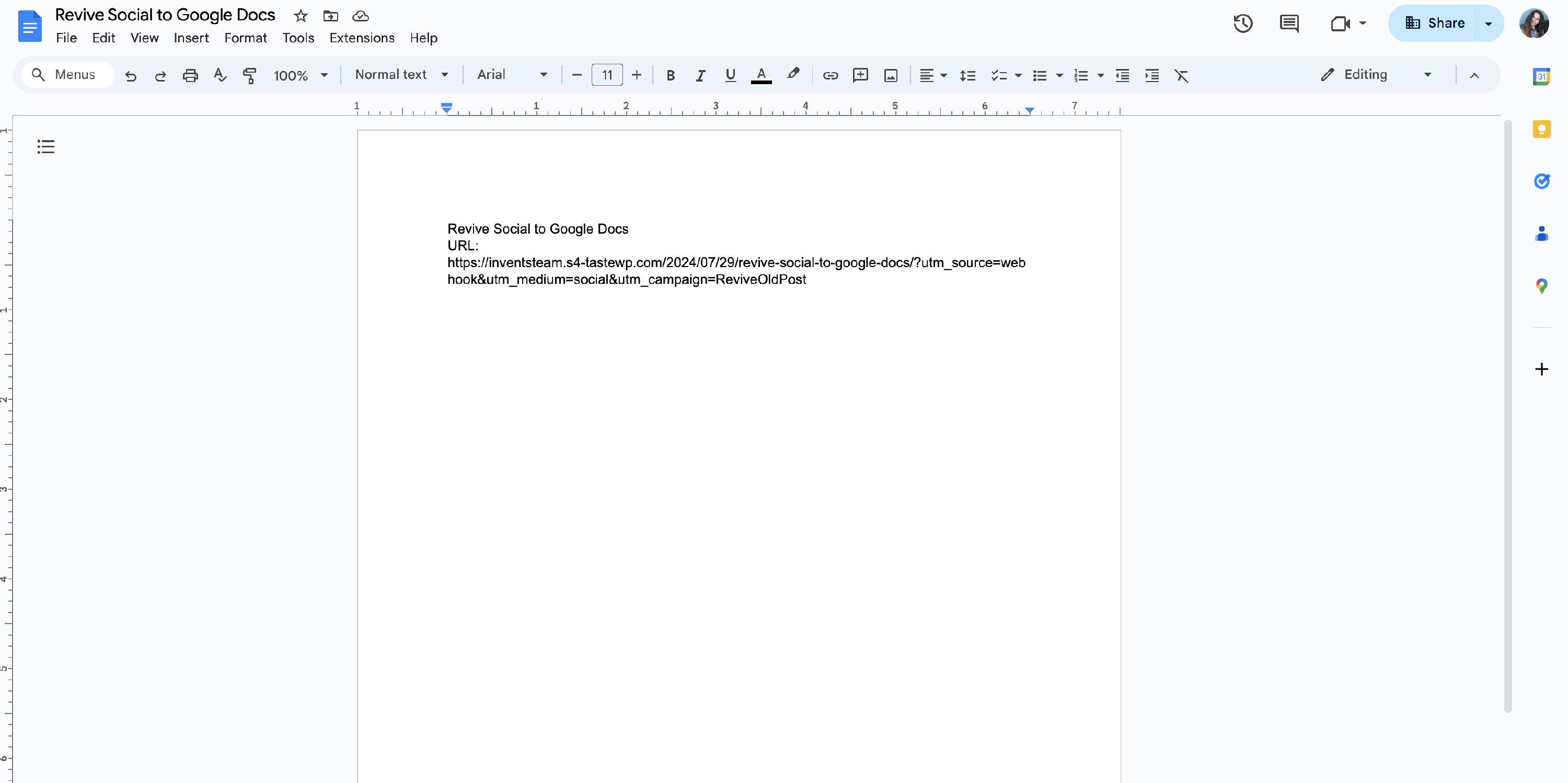Click the insert link icon
This screenshot has width=1568, height=783.
click(x=831, y=75)
